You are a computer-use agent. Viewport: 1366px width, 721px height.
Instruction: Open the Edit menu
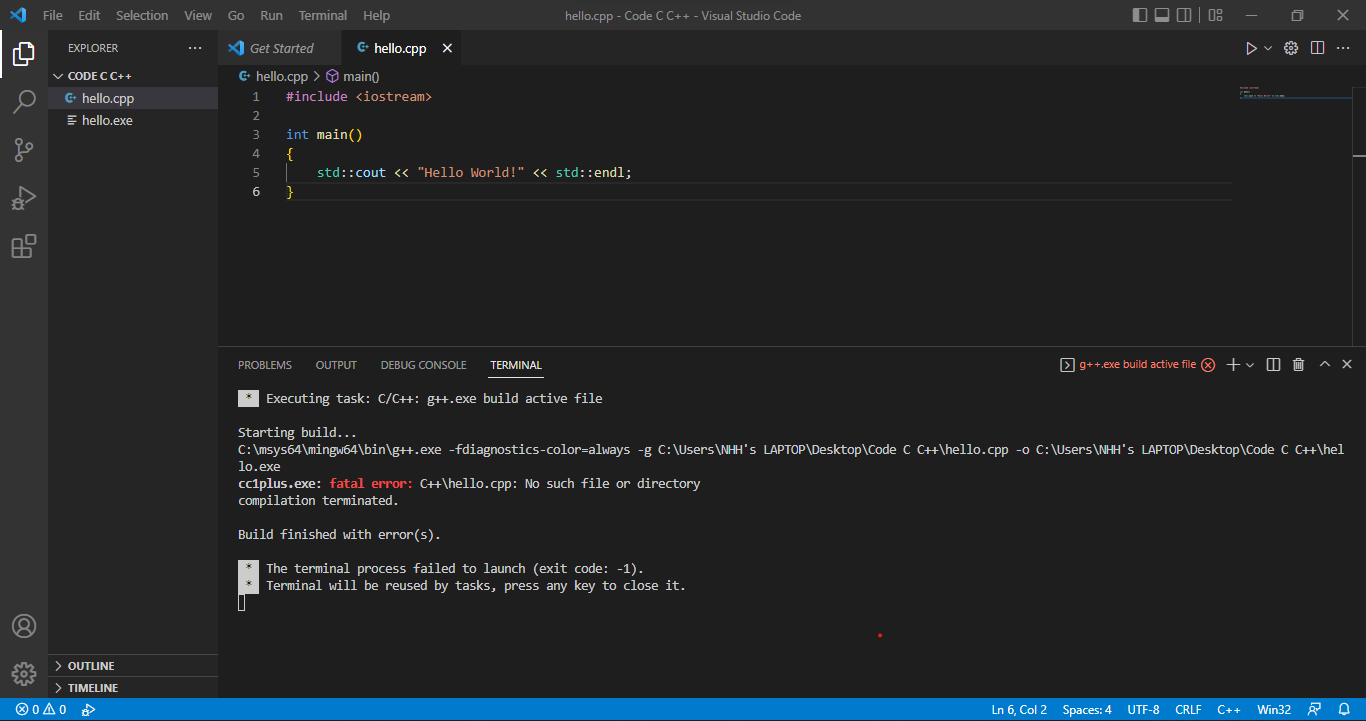89,15
